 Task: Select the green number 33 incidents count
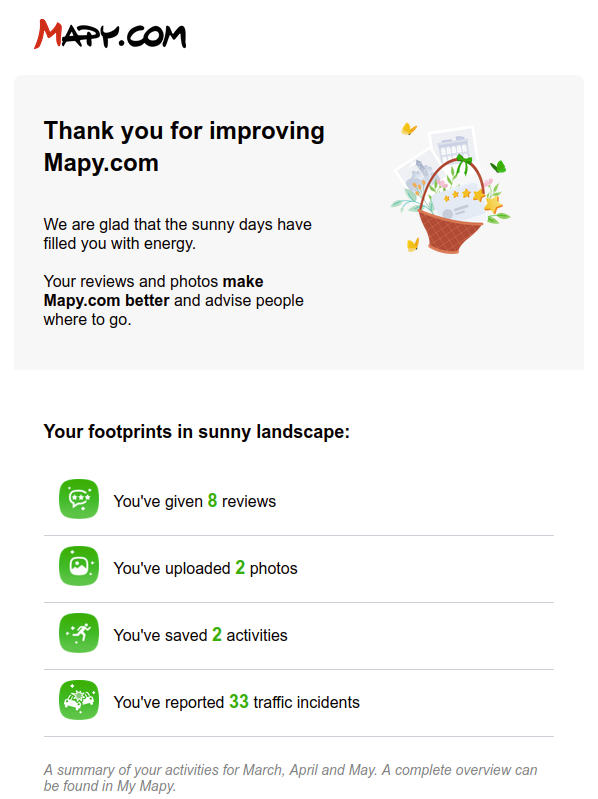point(239,701)
